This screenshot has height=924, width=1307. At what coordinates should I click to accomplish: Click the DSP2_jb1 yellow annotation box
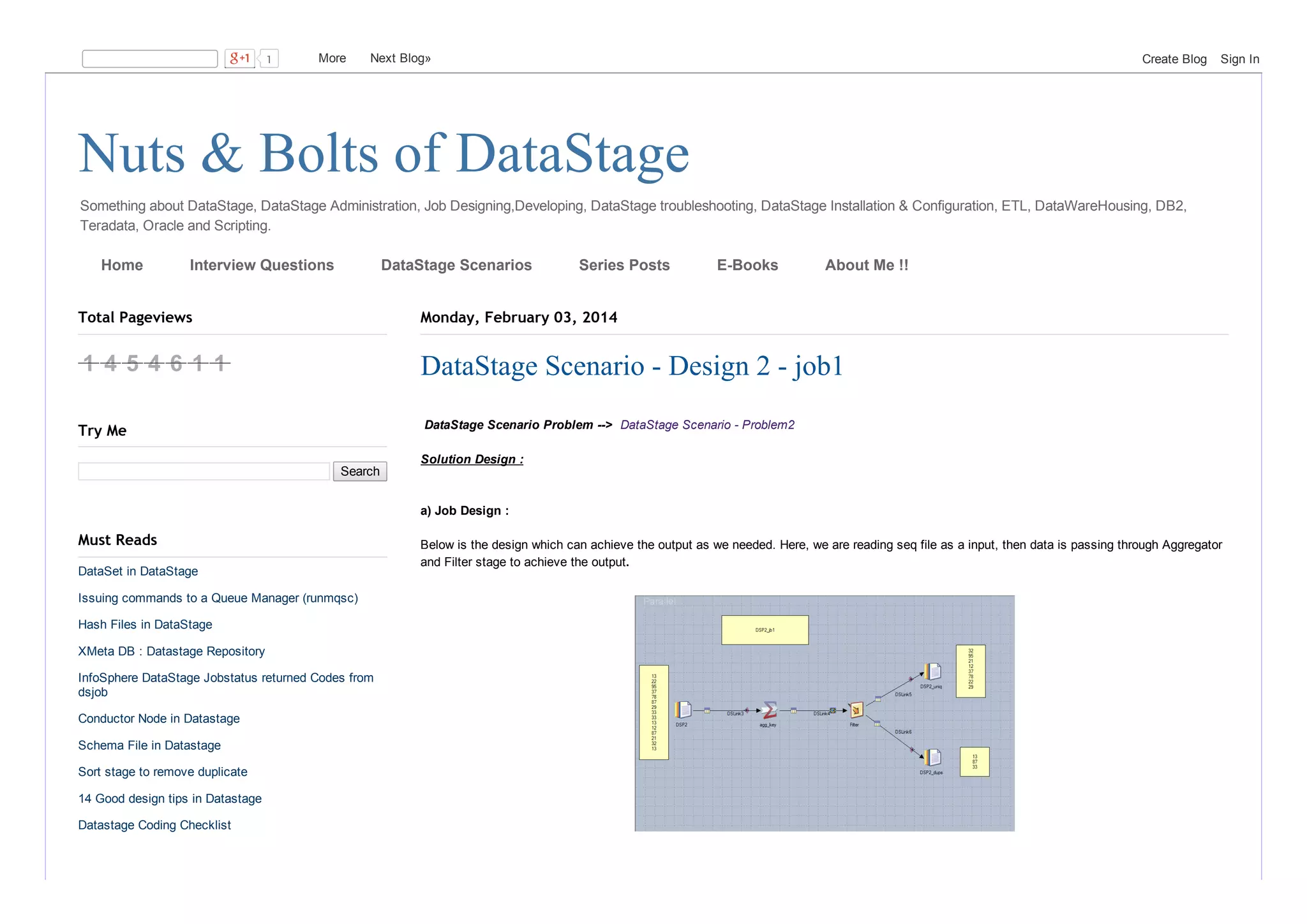(765, 630)
